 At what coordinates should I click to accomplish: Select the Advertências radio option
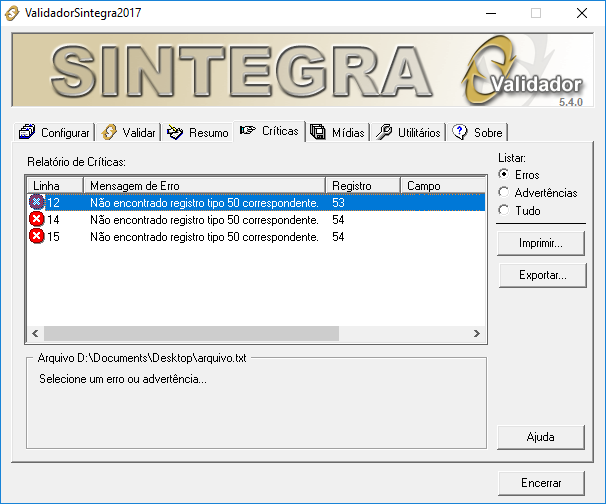click(504, 193)
